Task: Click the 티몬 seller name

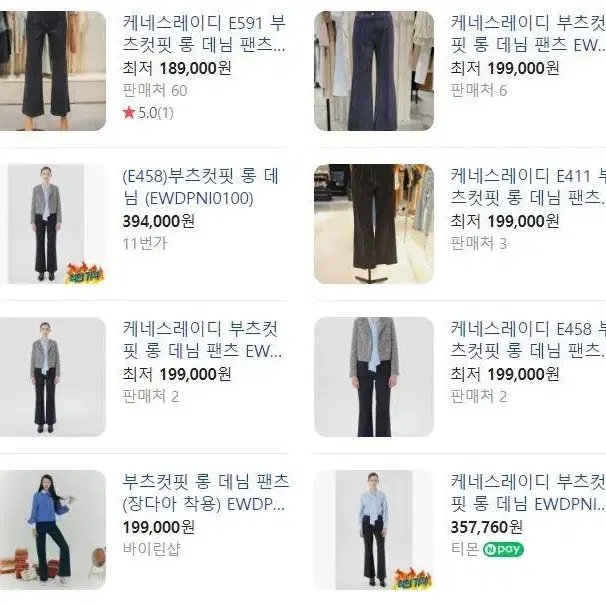Action: point(465,549)
